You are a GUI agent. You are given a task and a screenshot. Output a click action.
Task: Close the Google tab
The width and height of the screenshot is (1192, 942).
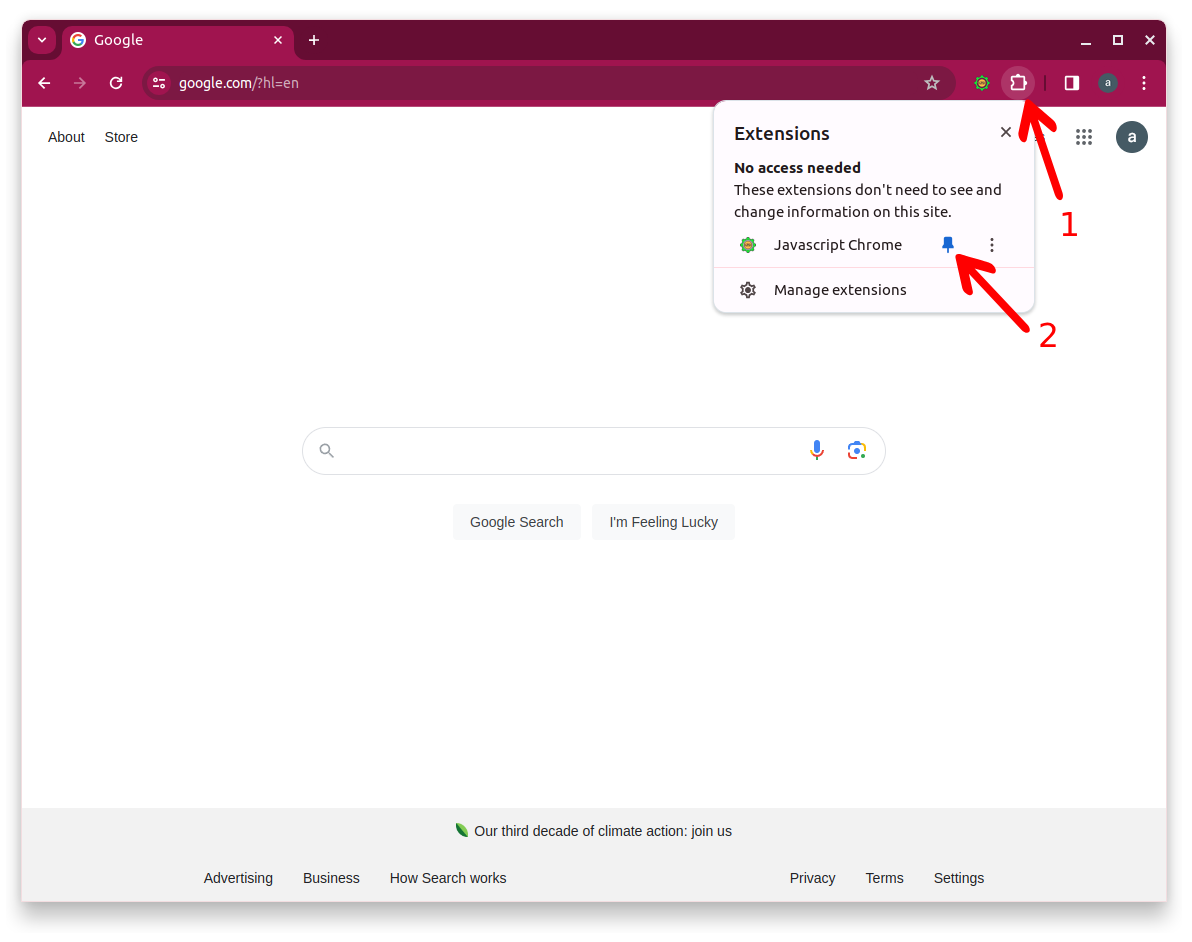pyautogui.click(x=278, y=40)
